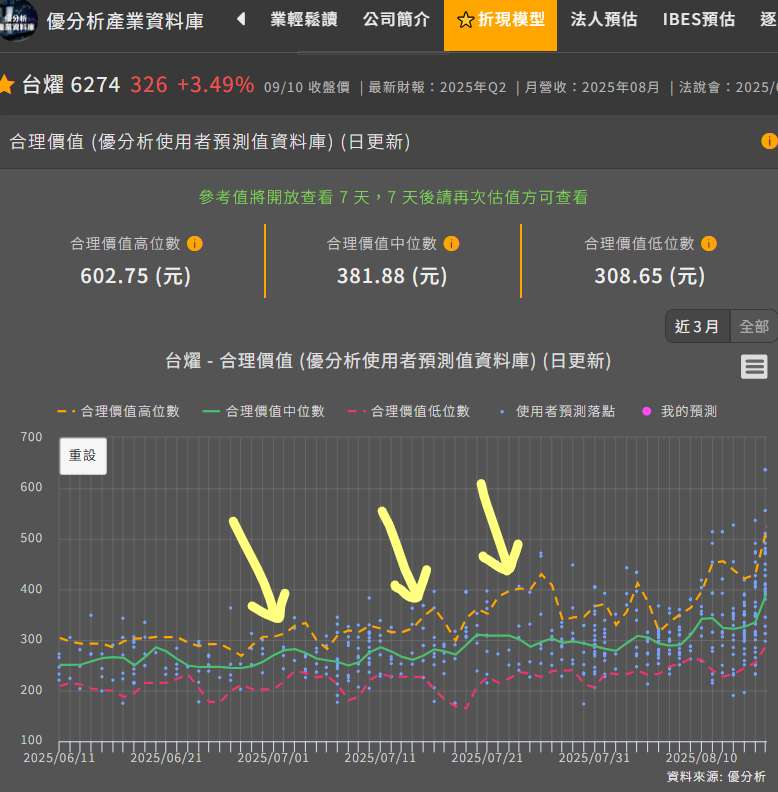Click the 381.88 (元) median value

point(392,276)
